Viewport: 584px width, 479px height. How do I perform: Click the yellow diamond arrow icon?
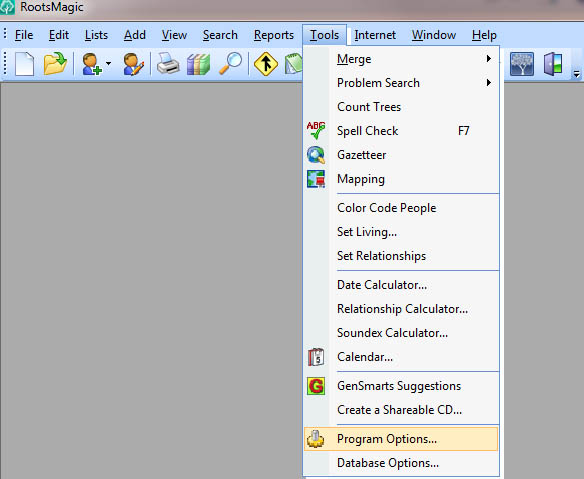(x=266, y=64)
